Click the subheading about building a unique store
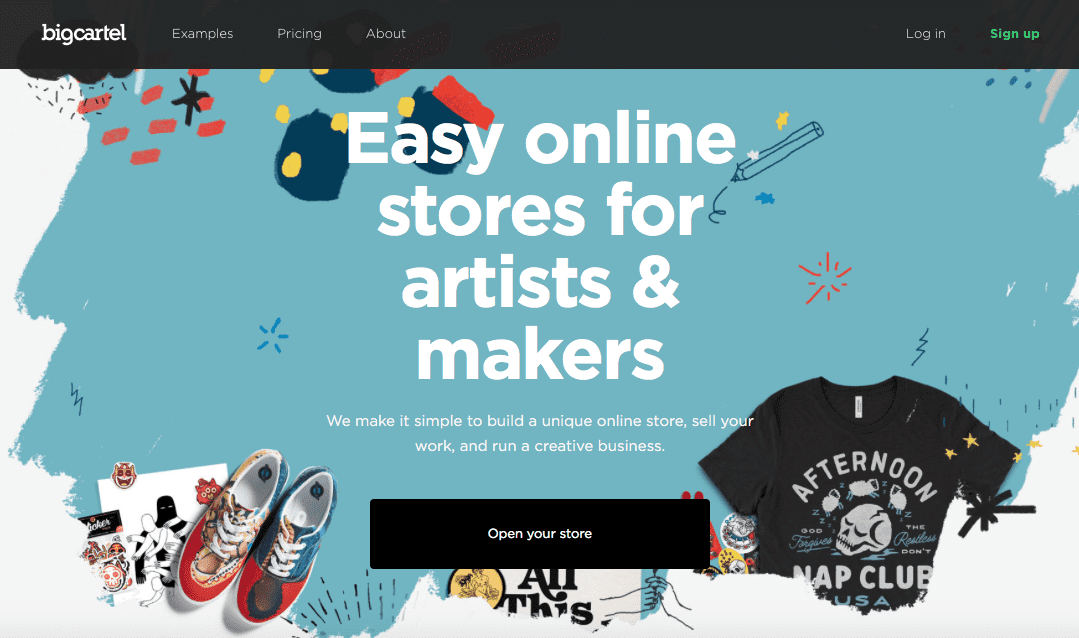 point(540,433)
